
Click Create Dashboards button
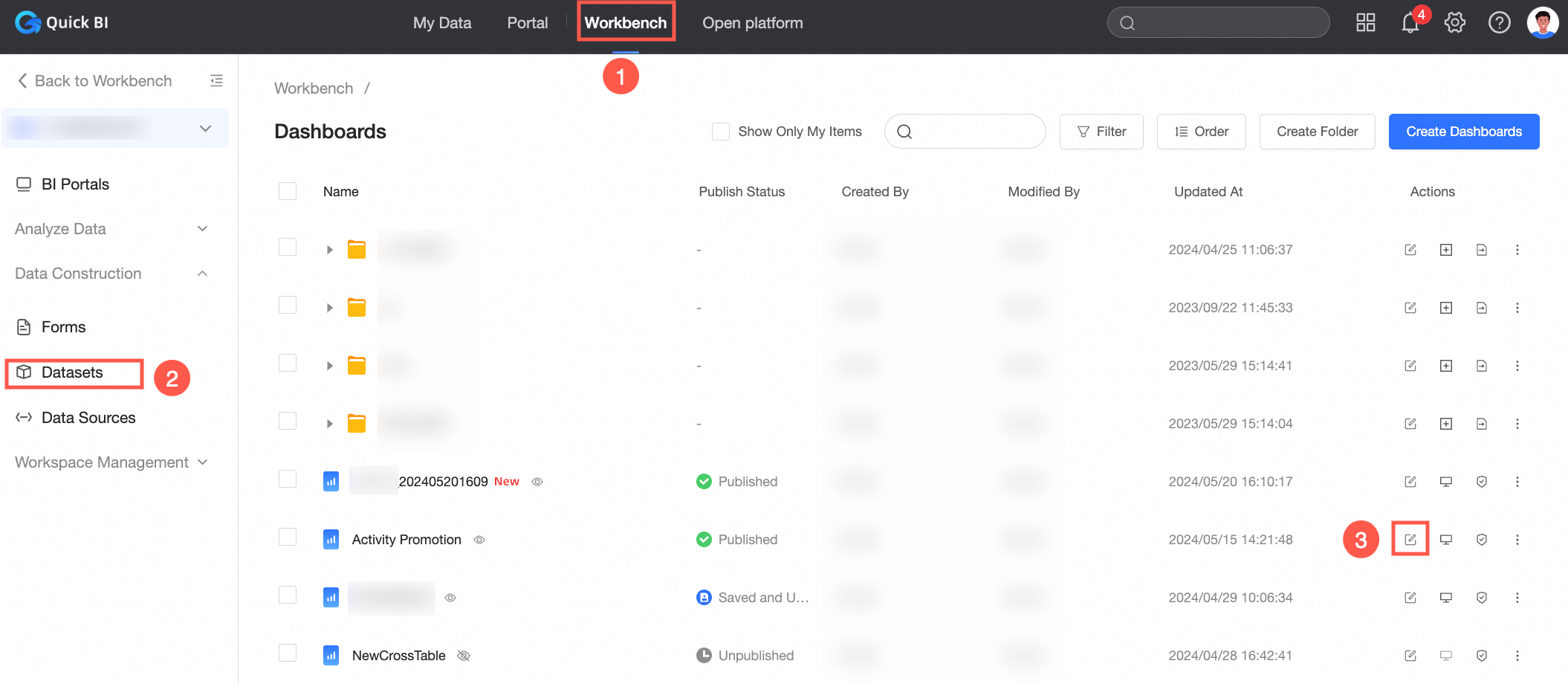pyautogui.click(x=1464, y=132)
